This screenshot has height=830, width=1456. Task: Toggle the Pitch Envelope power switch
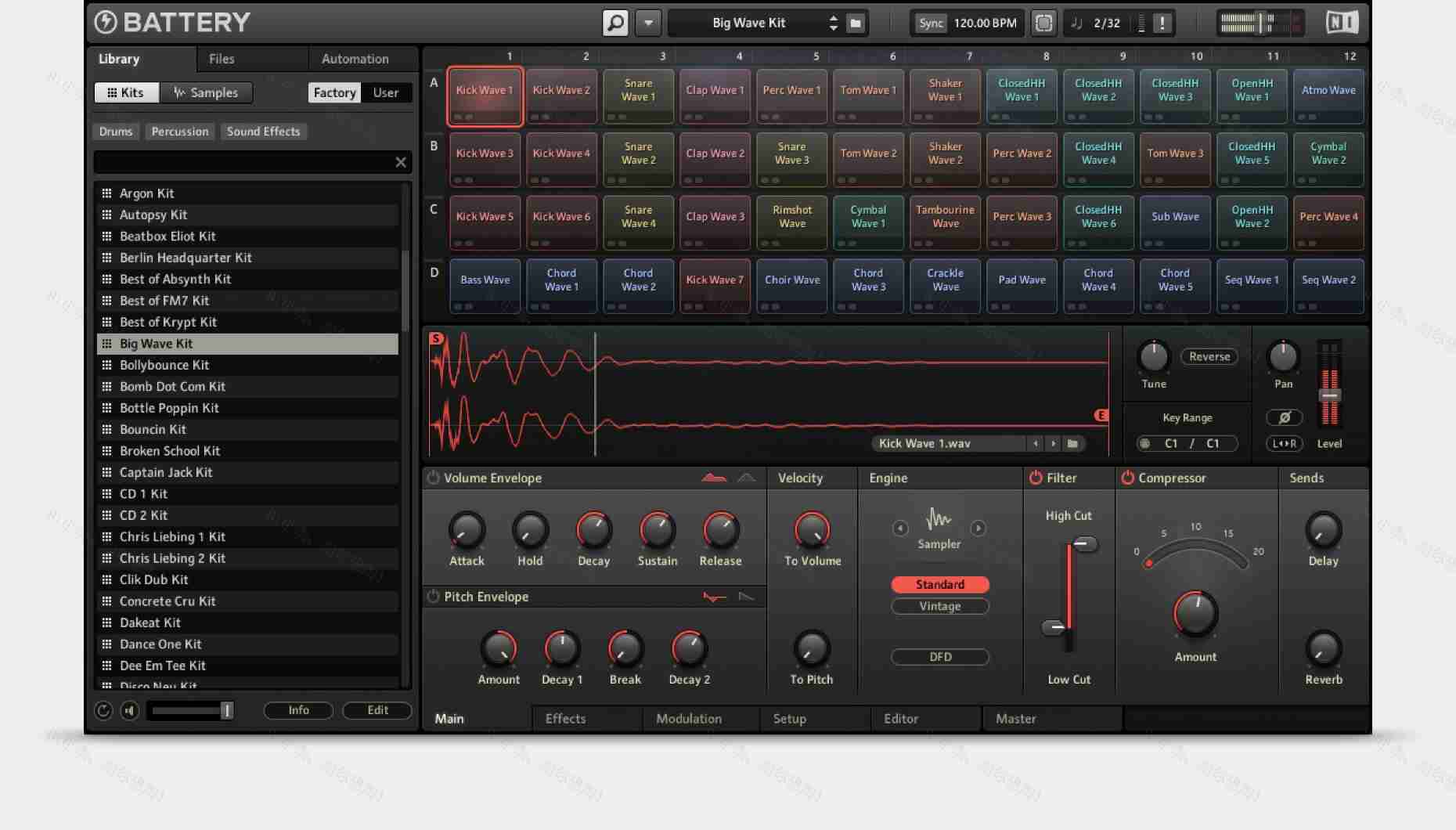433,596
